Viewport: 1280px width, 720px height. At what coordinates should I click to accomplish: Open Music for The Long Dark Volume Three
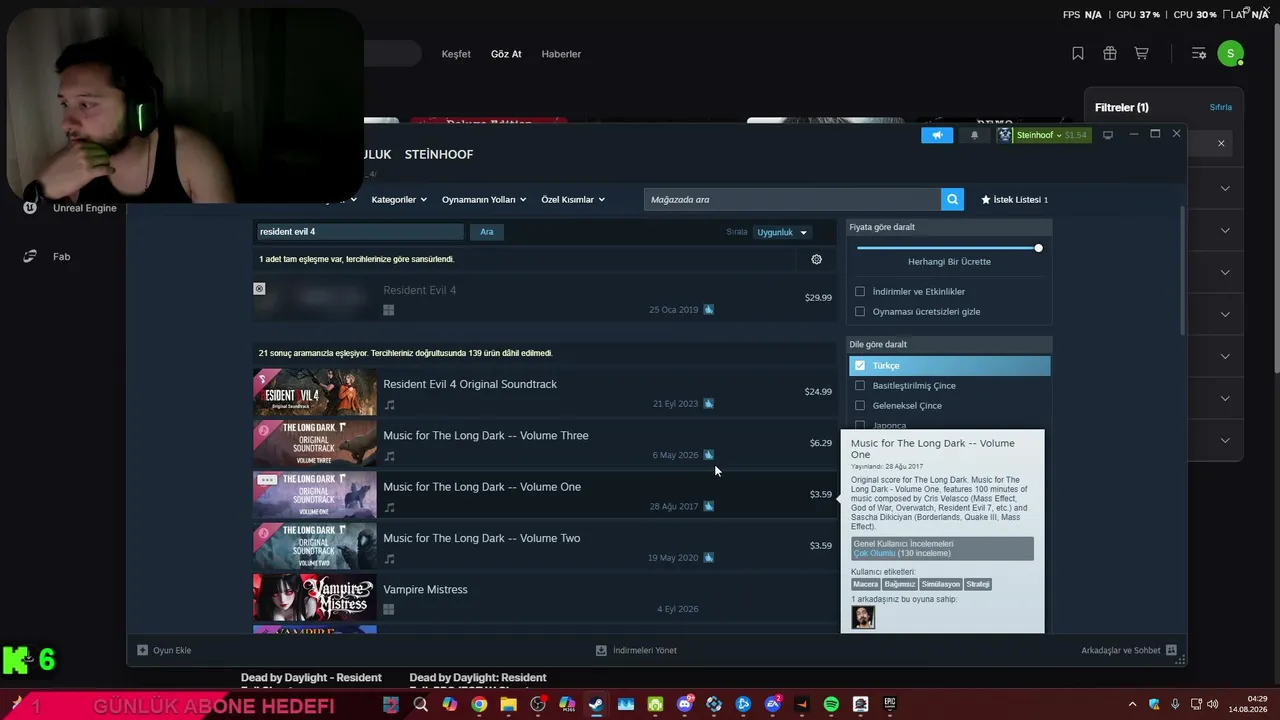(545, 443)
